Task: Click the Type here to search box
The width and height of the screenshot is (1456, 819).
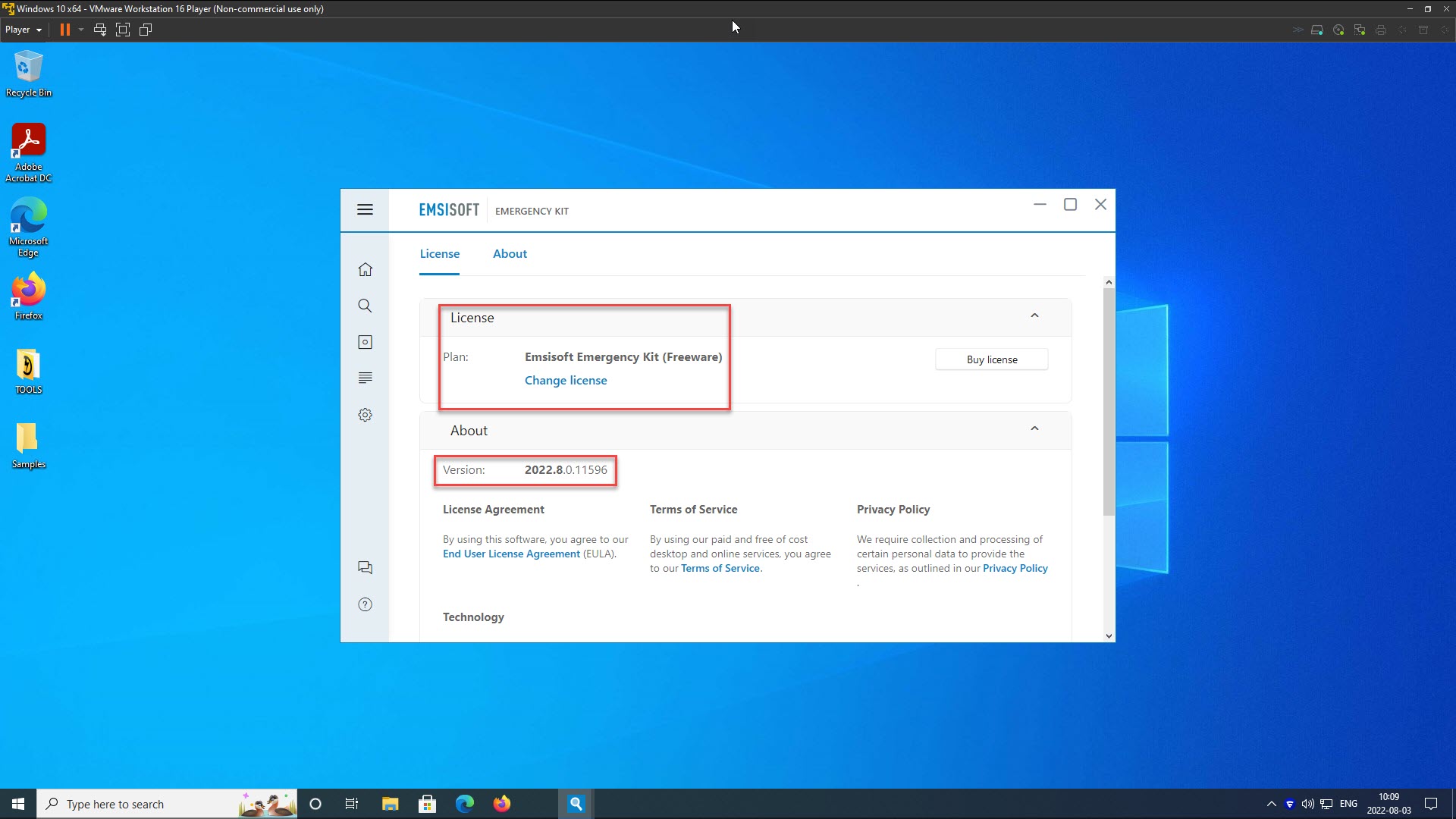Action: coord(167,804)
